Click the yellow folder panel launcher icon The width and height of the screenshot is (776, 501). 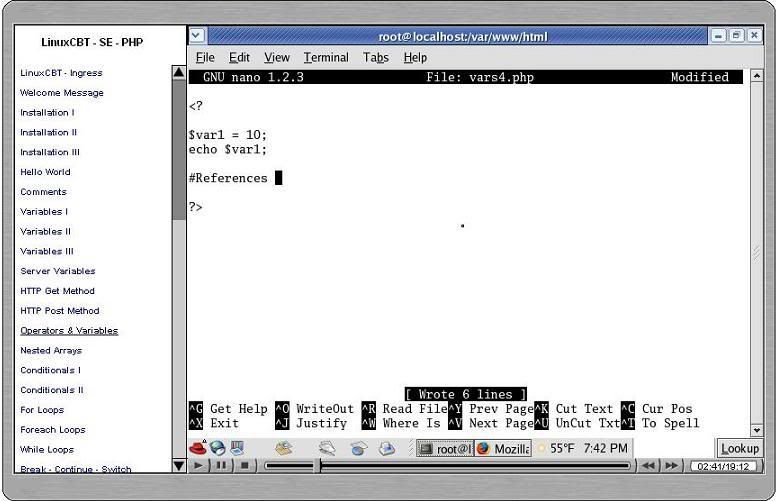(x=284, y=449)
